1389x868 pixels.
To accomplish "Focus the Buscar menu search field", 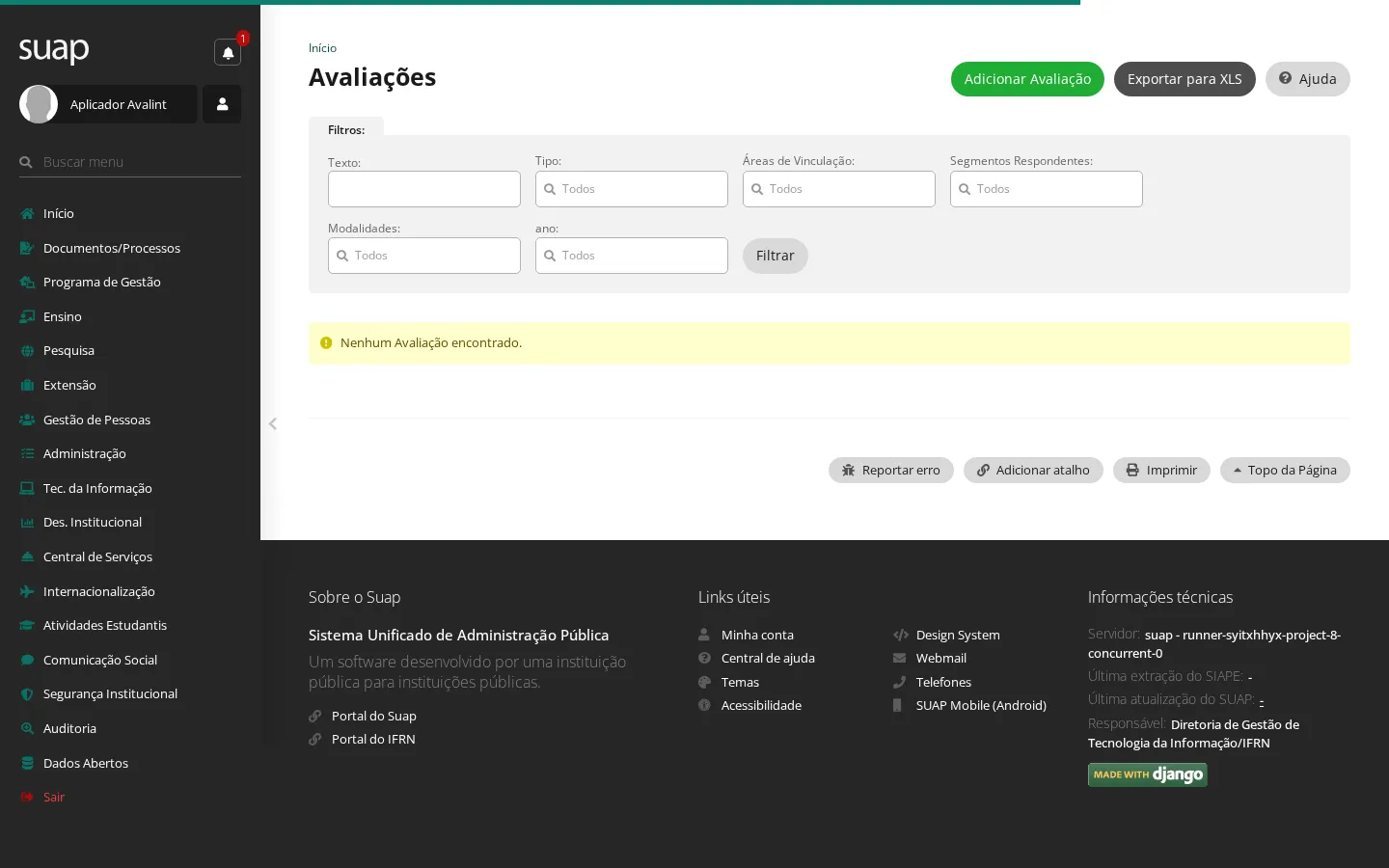I will (130, 162).
